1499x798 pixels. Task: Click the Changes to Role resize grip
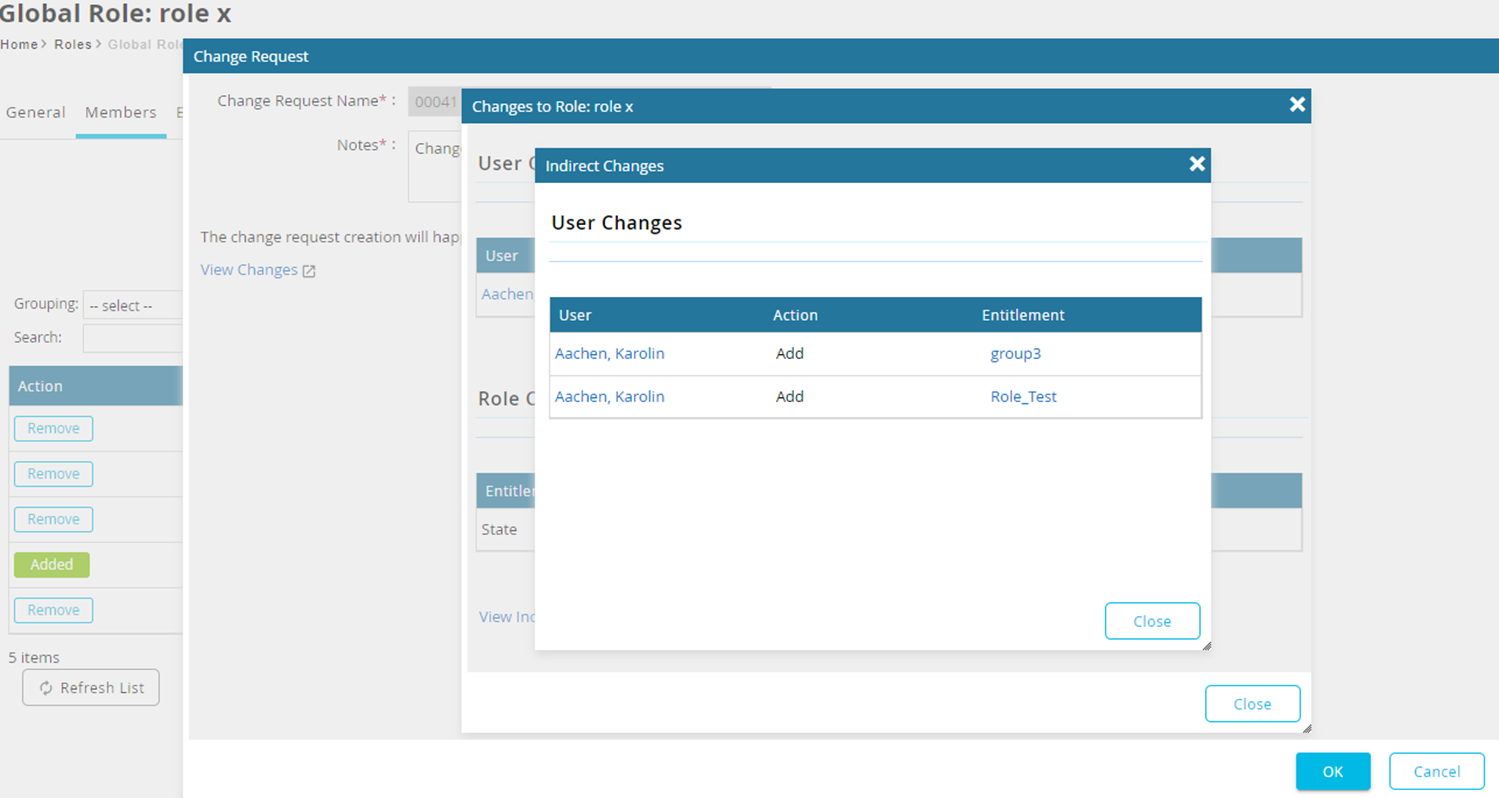(x=1304, y=728)
